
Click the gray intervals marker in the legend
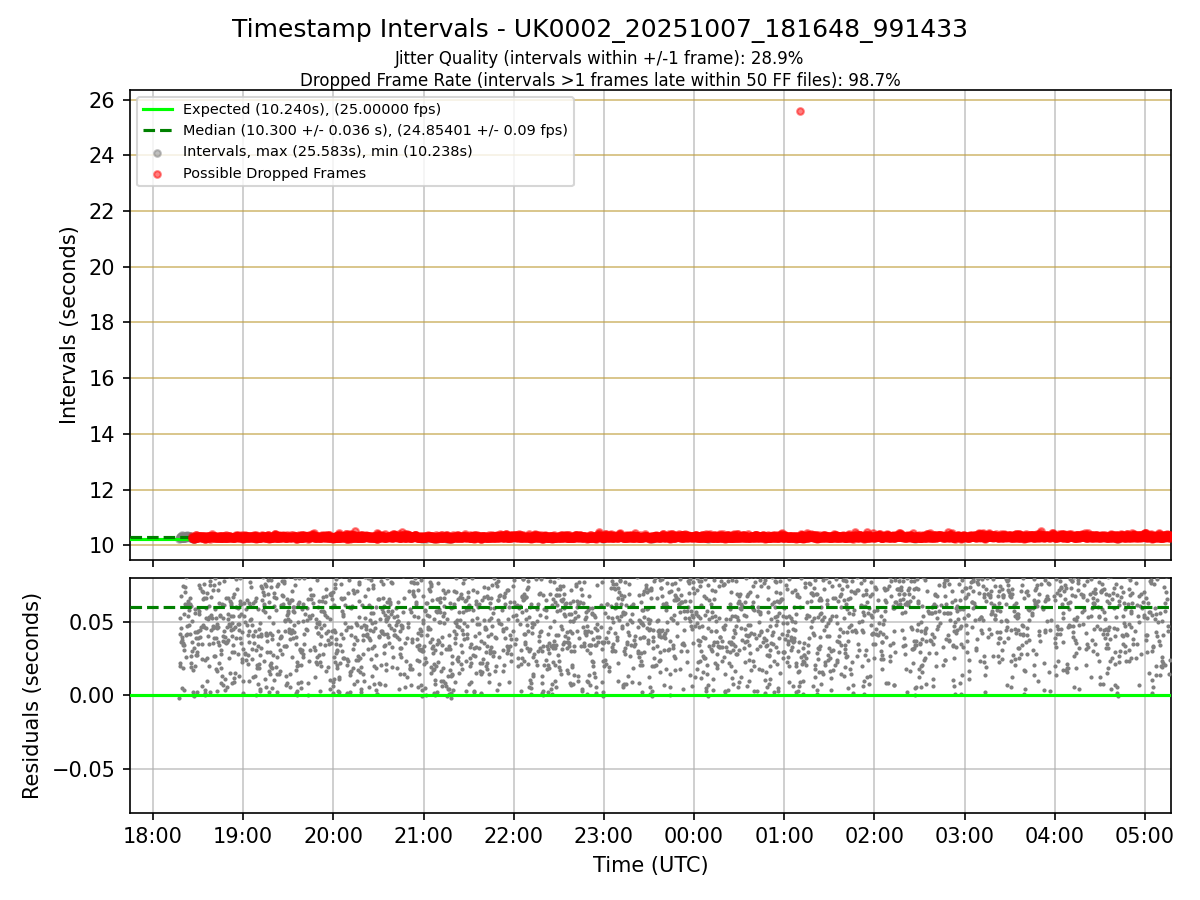pyautogui.click(x=157, y=152)
